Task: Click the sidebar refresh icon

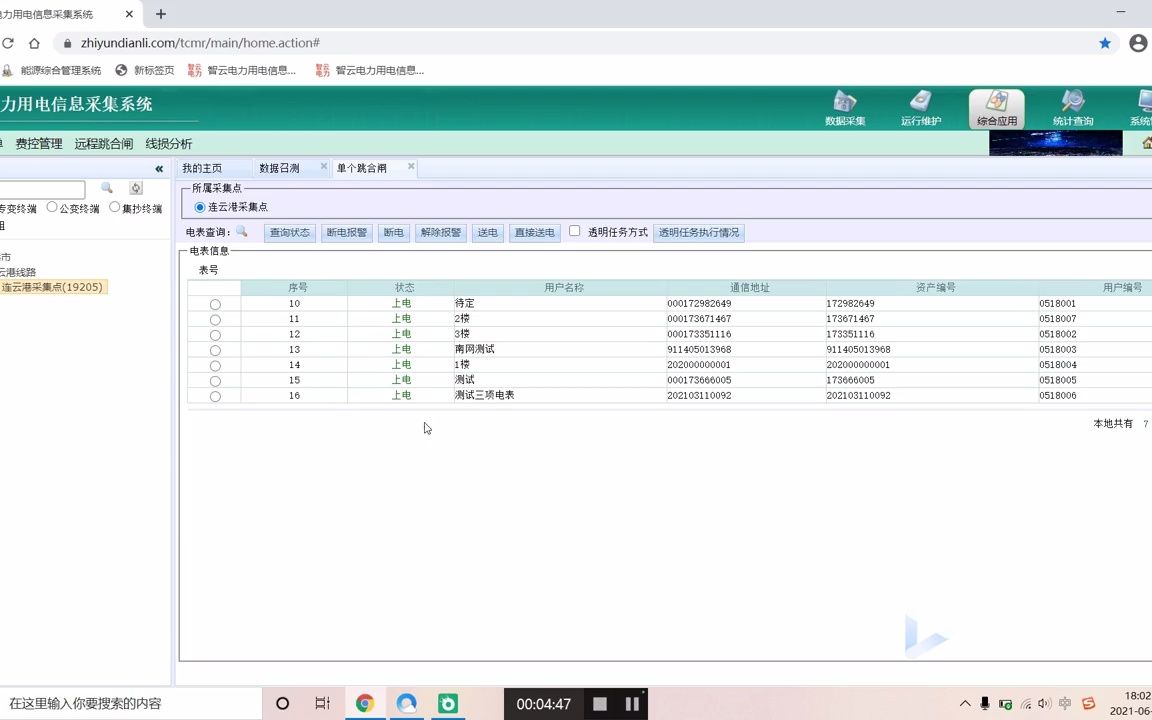Action: 136,188
